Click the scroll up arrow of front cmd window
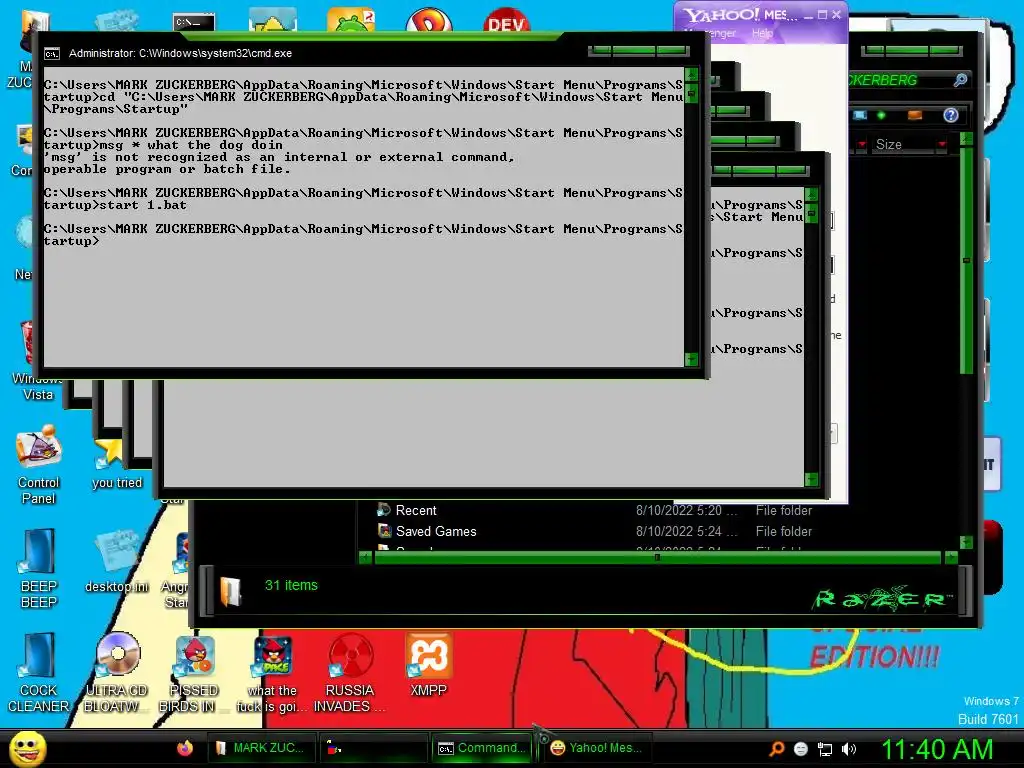Viewport: 1024px width, 768px height. [x=692, y=74]
